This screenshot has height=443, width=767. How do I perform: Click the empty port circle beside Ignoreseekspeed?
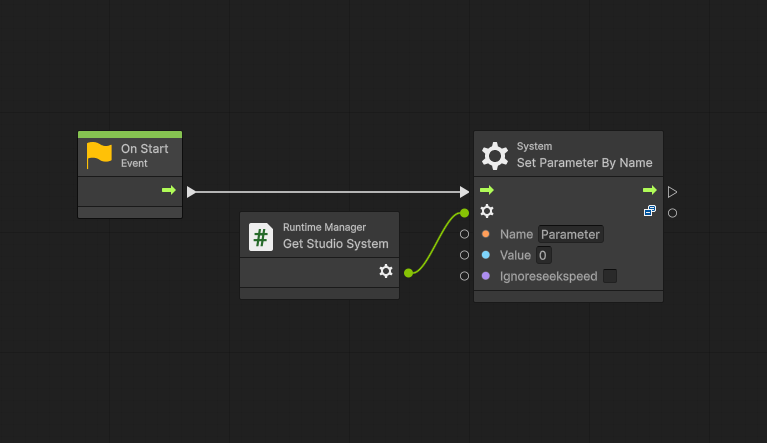pos(464,276)
